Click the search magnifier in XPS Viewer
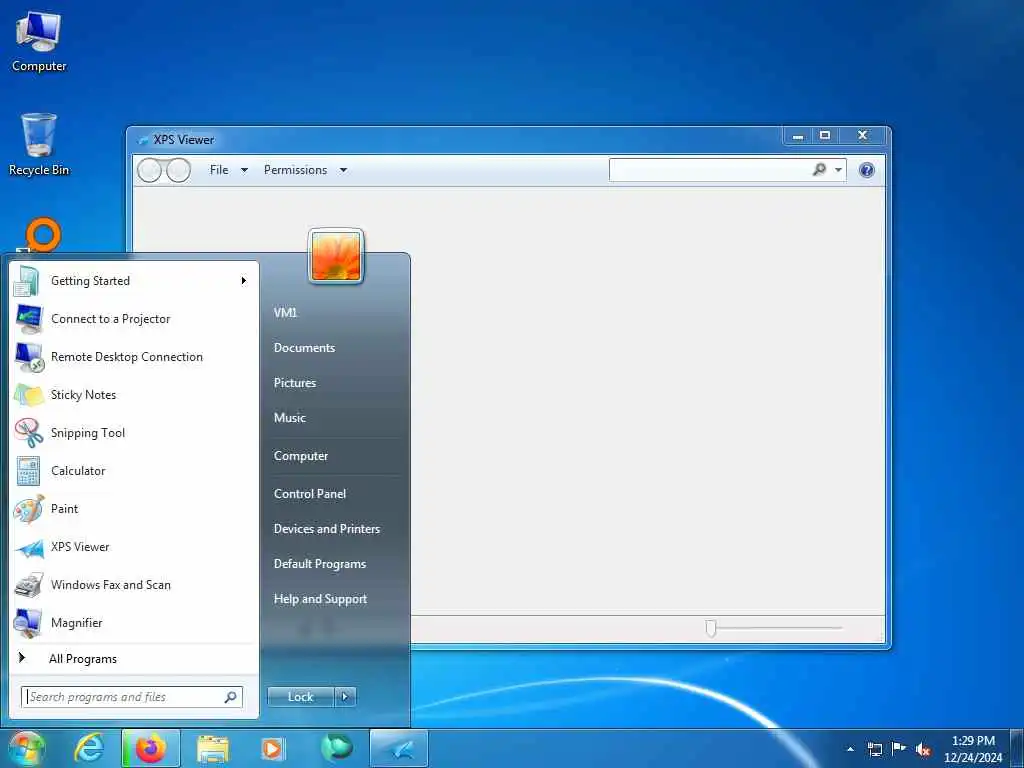Image resolution: width=1024 pixels, height=768 pixels. click(x=818, y=170)
